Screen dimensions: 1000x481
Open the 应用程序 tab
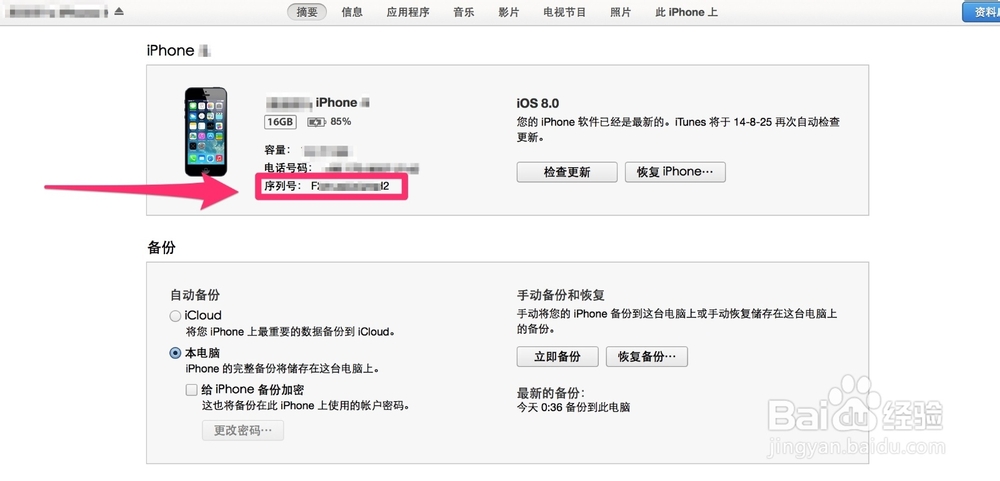pyautogui.click(x=408, y=11)
